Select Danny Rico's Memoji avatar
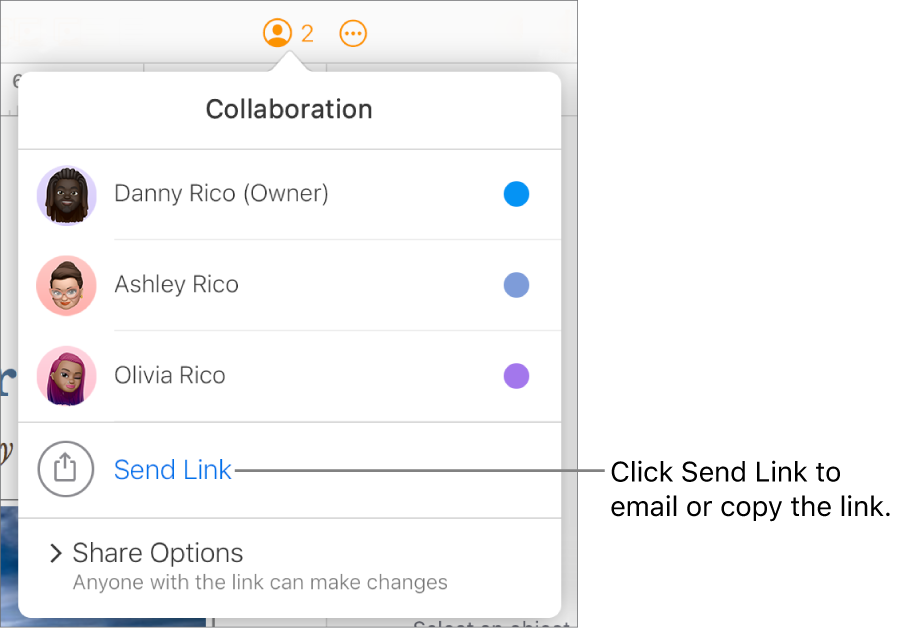The image size is (904, 628). click(x=66, y=195)
